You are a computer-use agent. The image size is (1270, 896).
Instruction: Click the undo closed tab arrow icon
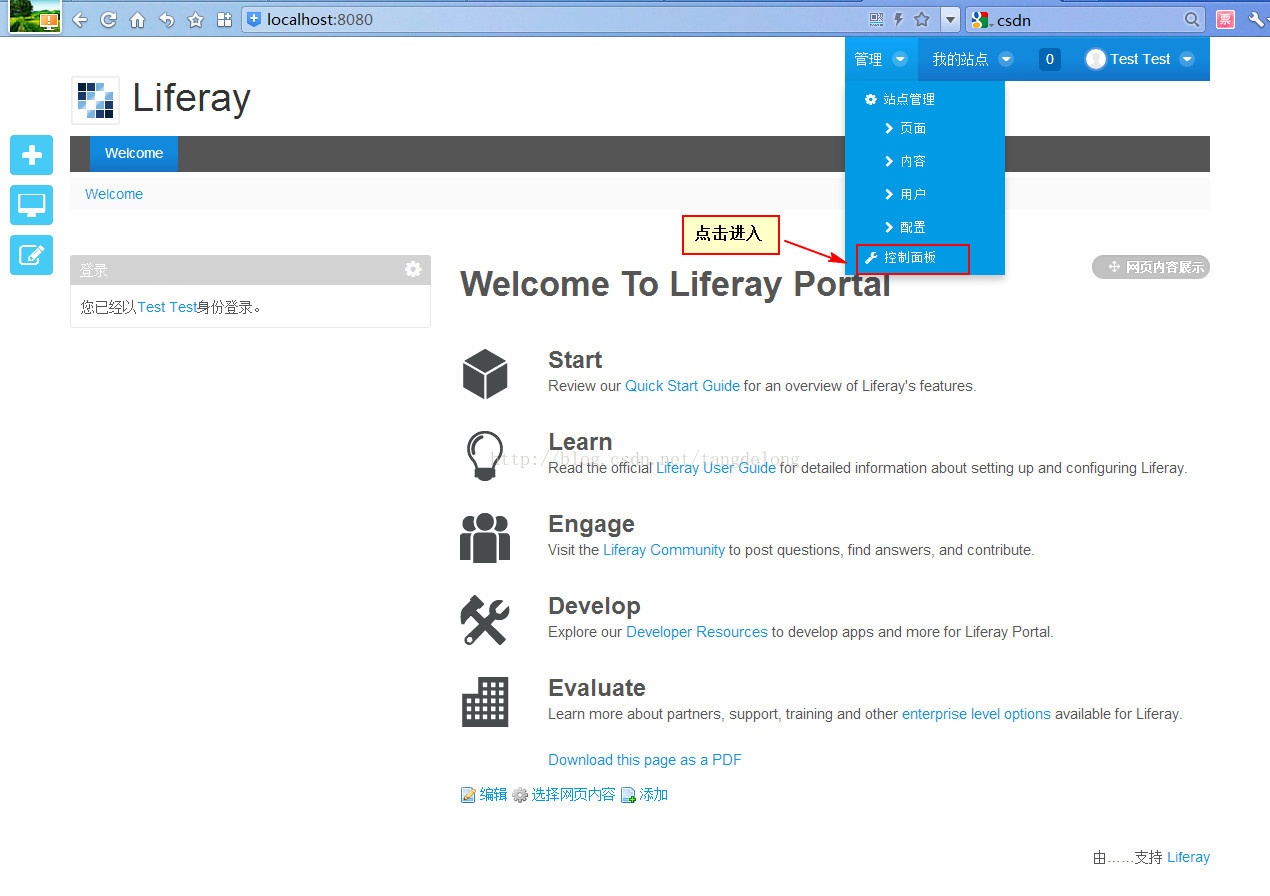166,19
